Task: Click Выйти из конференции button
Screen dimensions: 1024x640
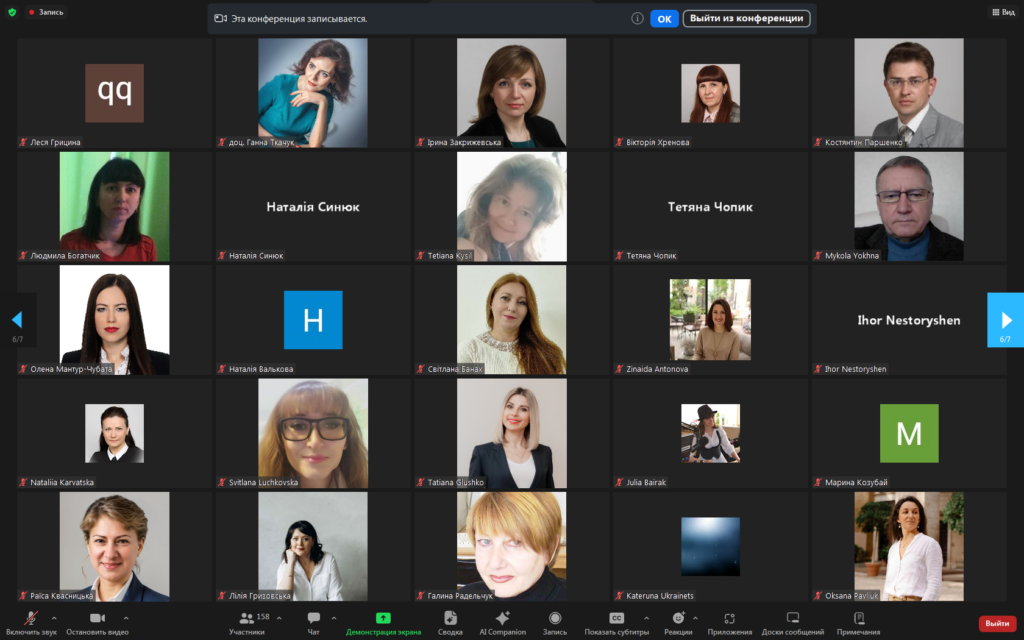Action: click(746, 18)
